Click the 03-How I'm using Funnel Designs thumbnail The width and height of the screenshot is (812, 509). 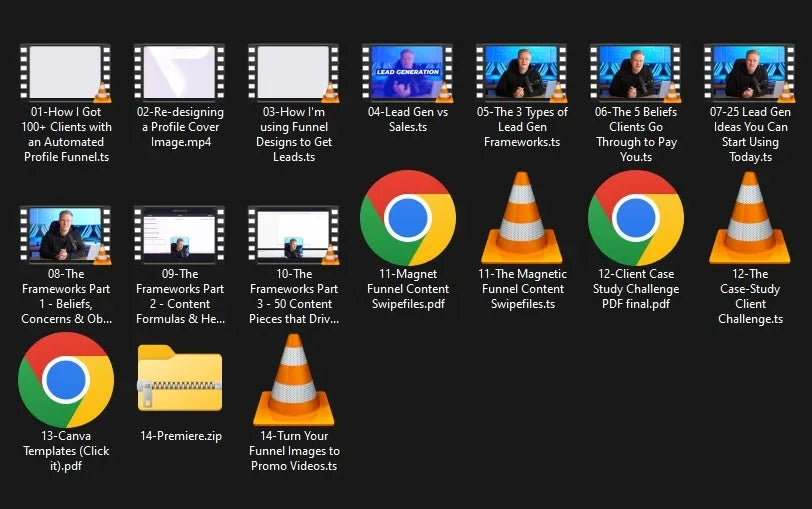pos(294,73)
